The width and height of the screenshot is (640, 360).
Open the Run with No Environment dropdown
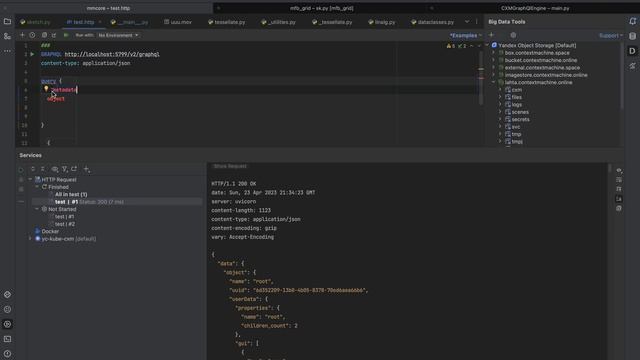click(x=118, y=36)
